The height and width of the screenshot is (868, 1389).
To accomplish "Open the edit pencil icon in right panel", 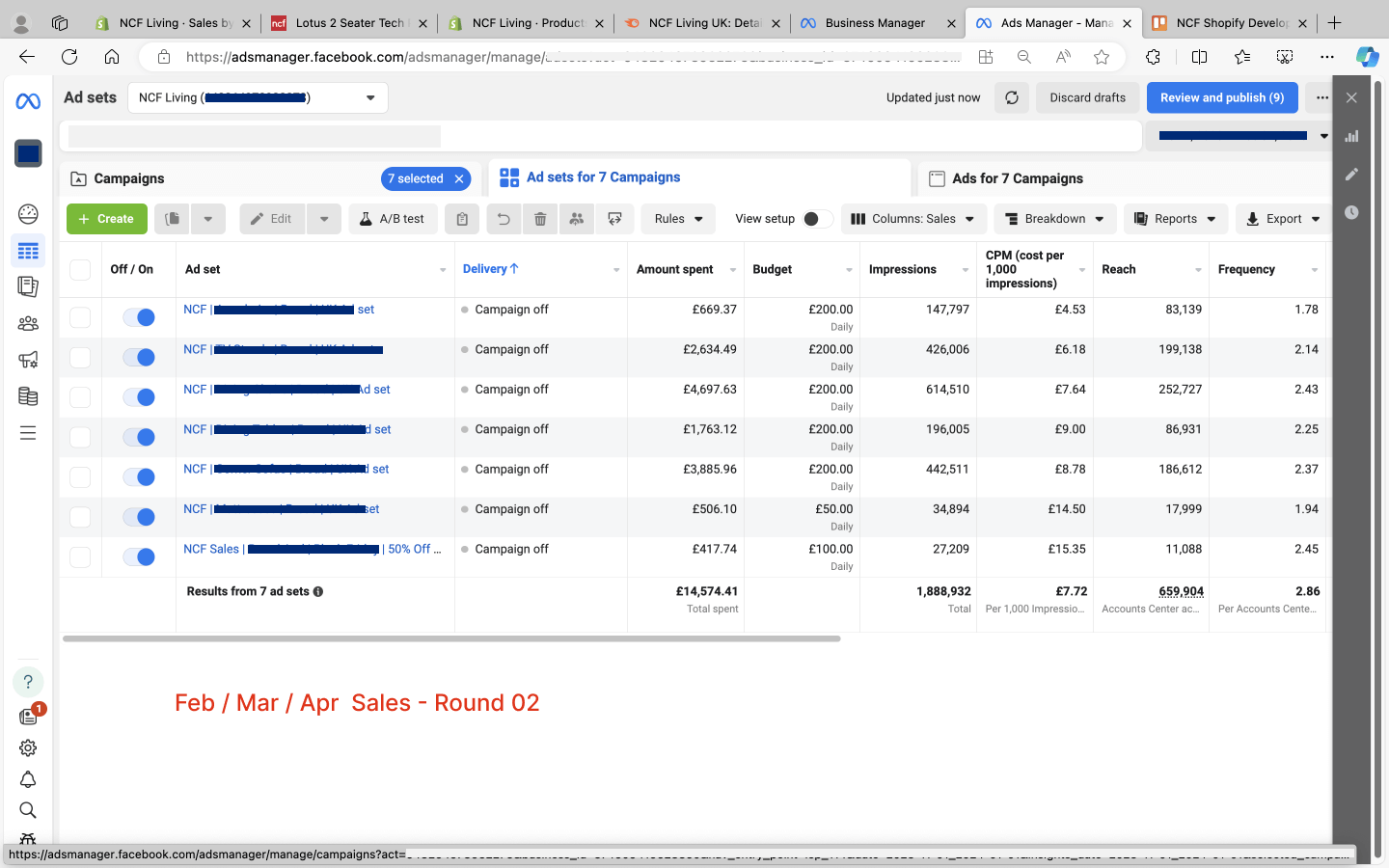I will 1351,174.
